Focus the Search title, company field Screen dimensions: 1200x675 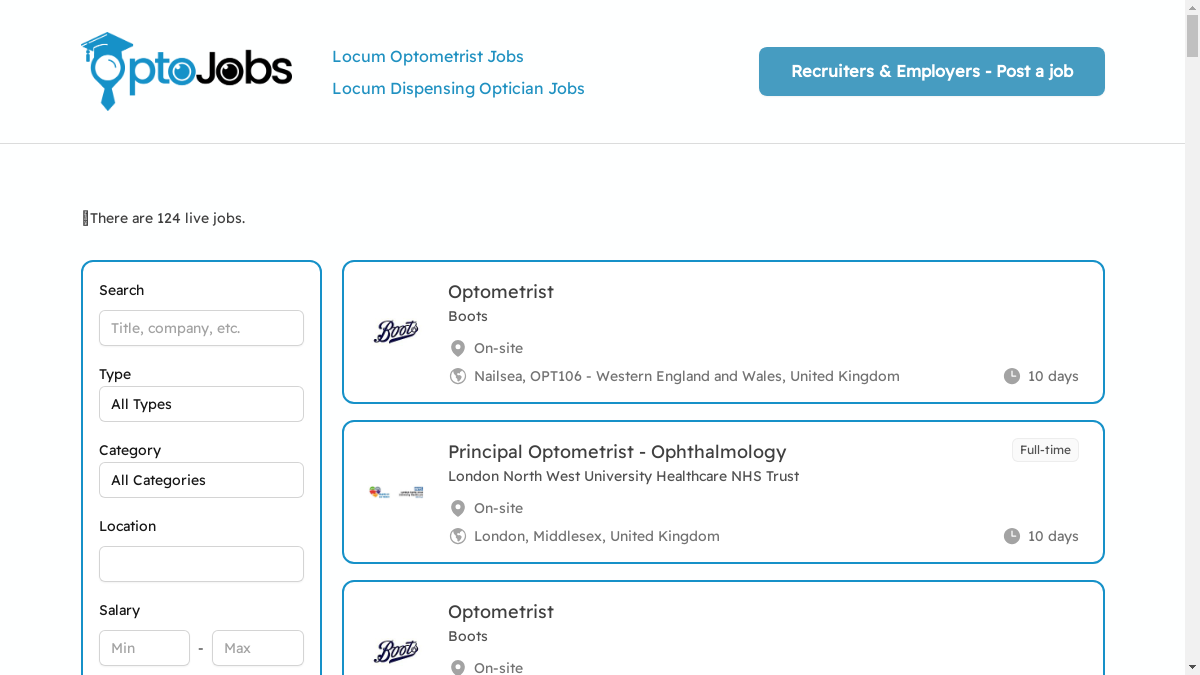pos(201,328)
